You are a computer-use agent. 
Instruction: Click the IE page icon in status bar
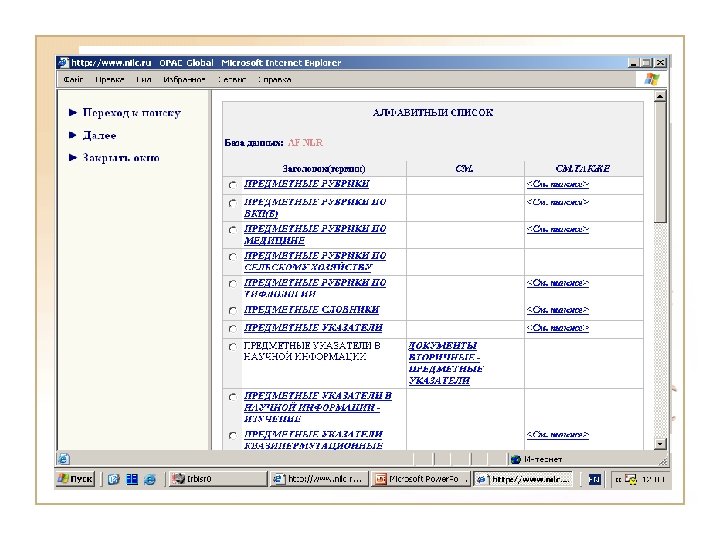63,459
